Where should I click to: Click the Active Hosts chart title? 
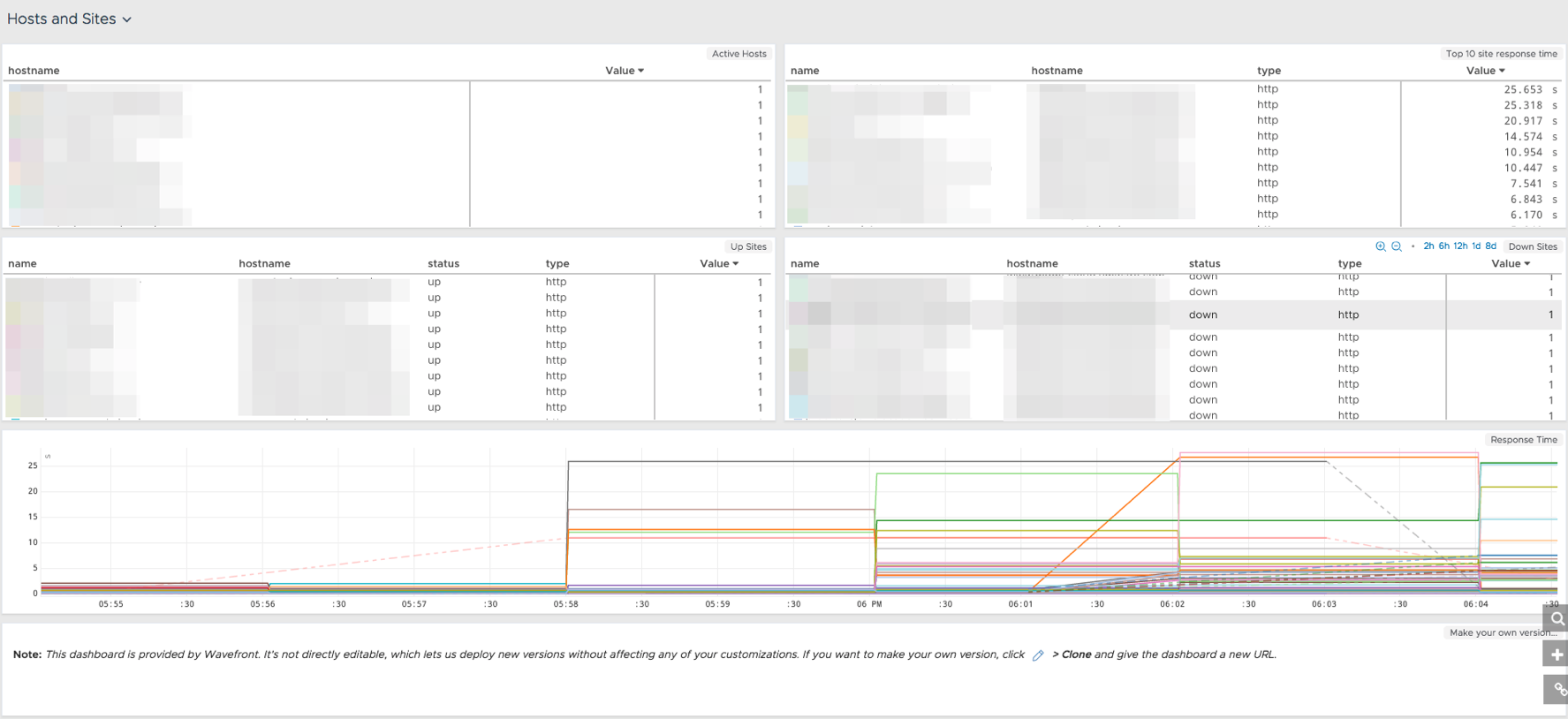(x=739, y=54)
